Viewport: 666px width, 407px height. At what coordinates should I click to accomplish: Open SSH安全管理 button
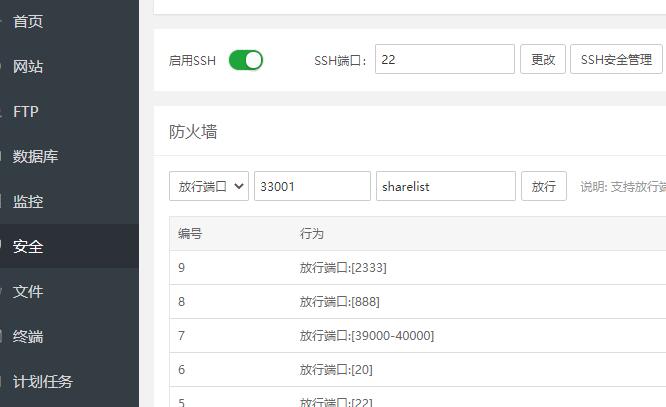click(616, 59)
